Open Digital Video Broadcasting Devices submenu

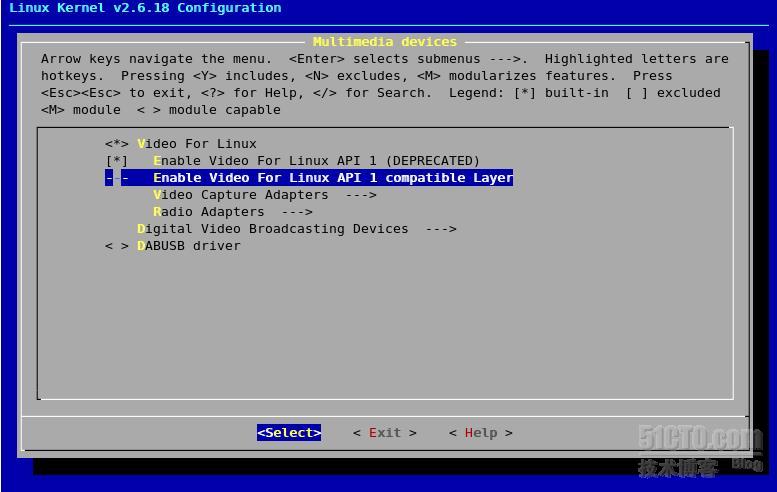(297, 229)
